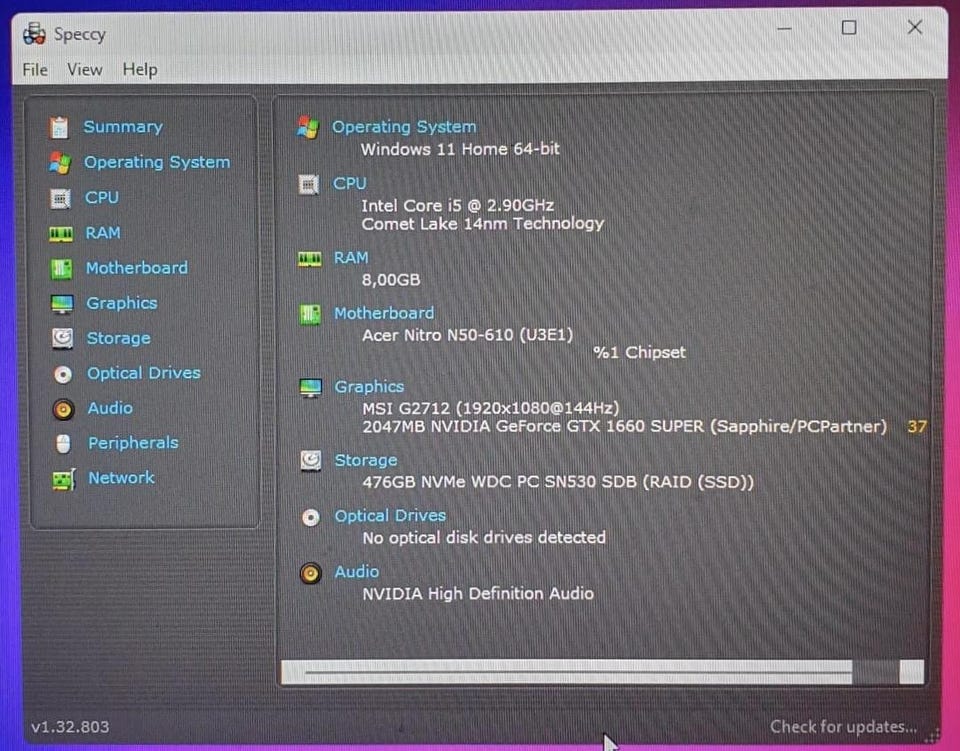Click the Operating System flag icon in sidebar
Screen dimensions: 960x751
[60, 163]
